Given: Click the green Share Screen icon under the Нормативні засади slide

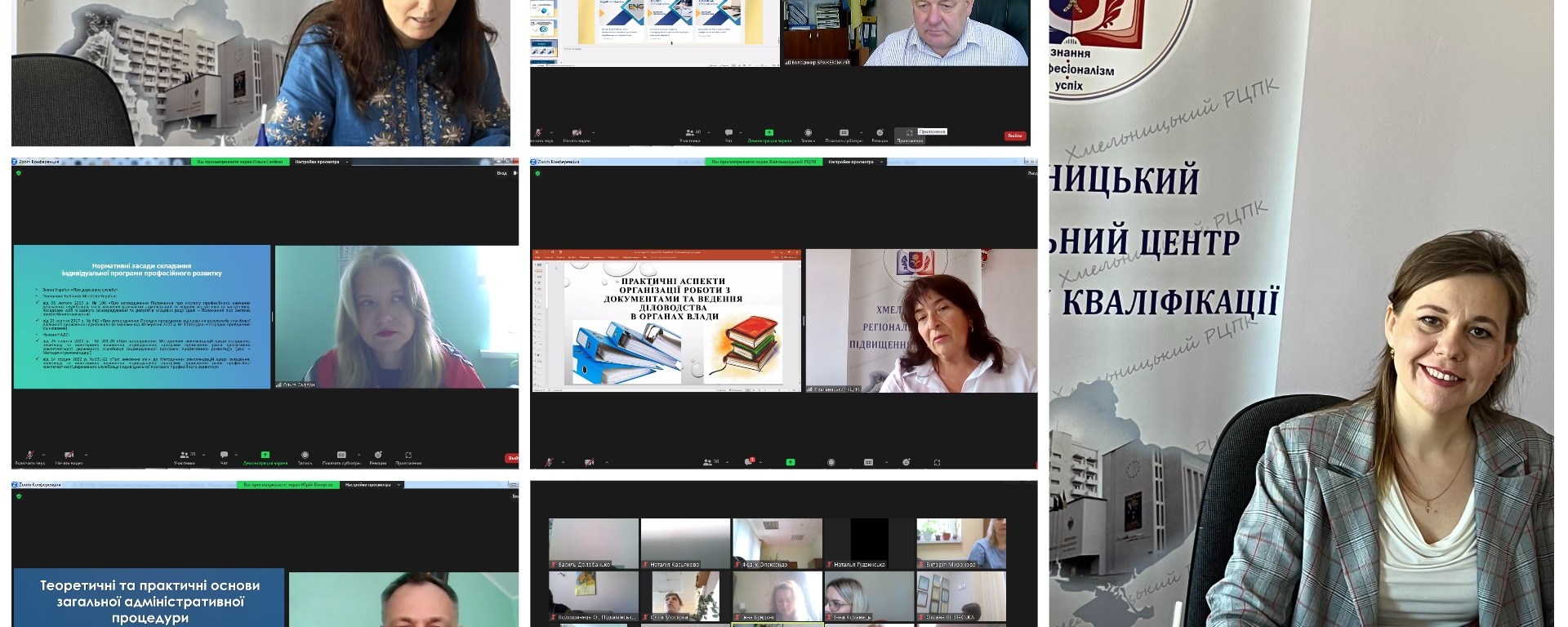Looking at the screenshot, I should (x=265, y=455).
